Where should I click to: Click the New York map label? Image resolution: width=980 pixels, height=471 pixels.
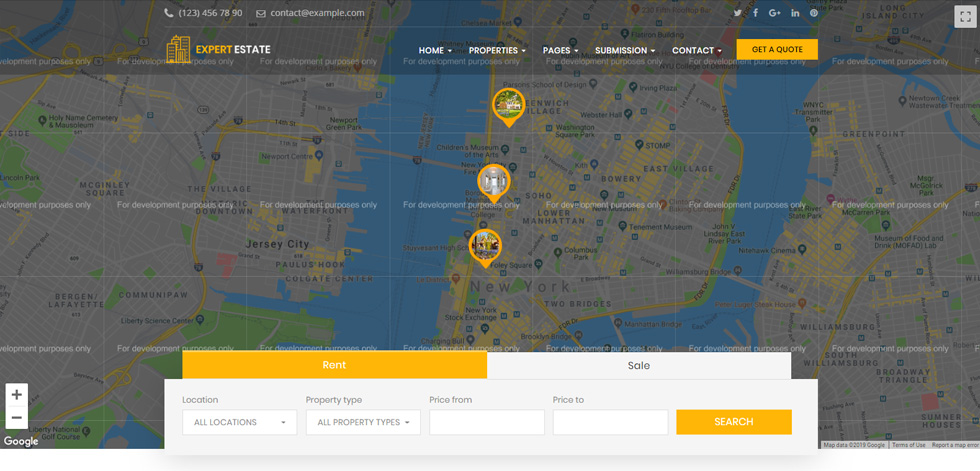pos(521,286)
